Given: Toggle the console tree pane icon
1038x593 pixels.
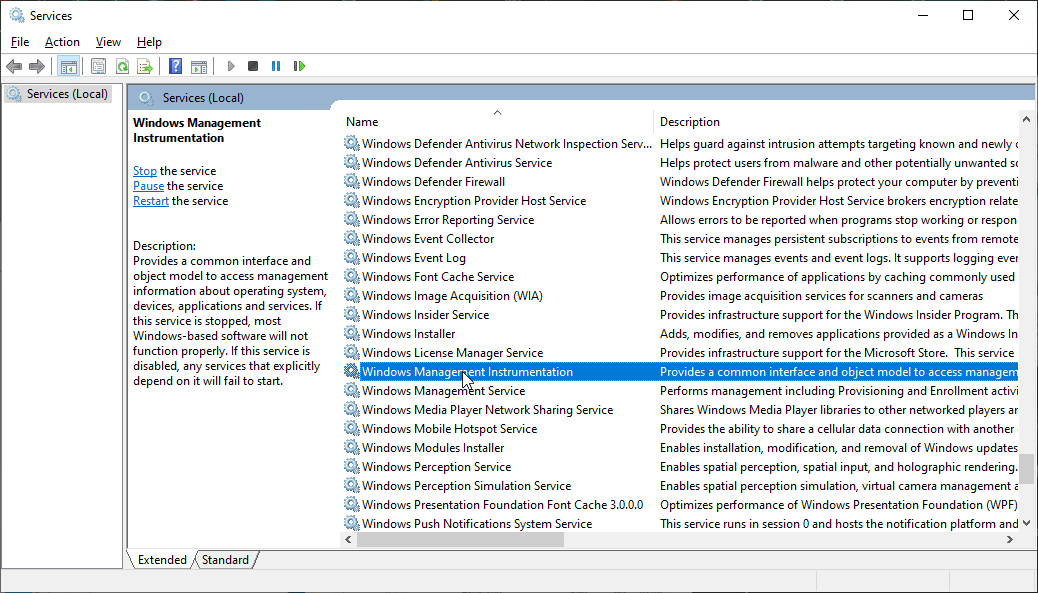Looking at the screenshot, I should pyautogui.click(x=68, y=65).
